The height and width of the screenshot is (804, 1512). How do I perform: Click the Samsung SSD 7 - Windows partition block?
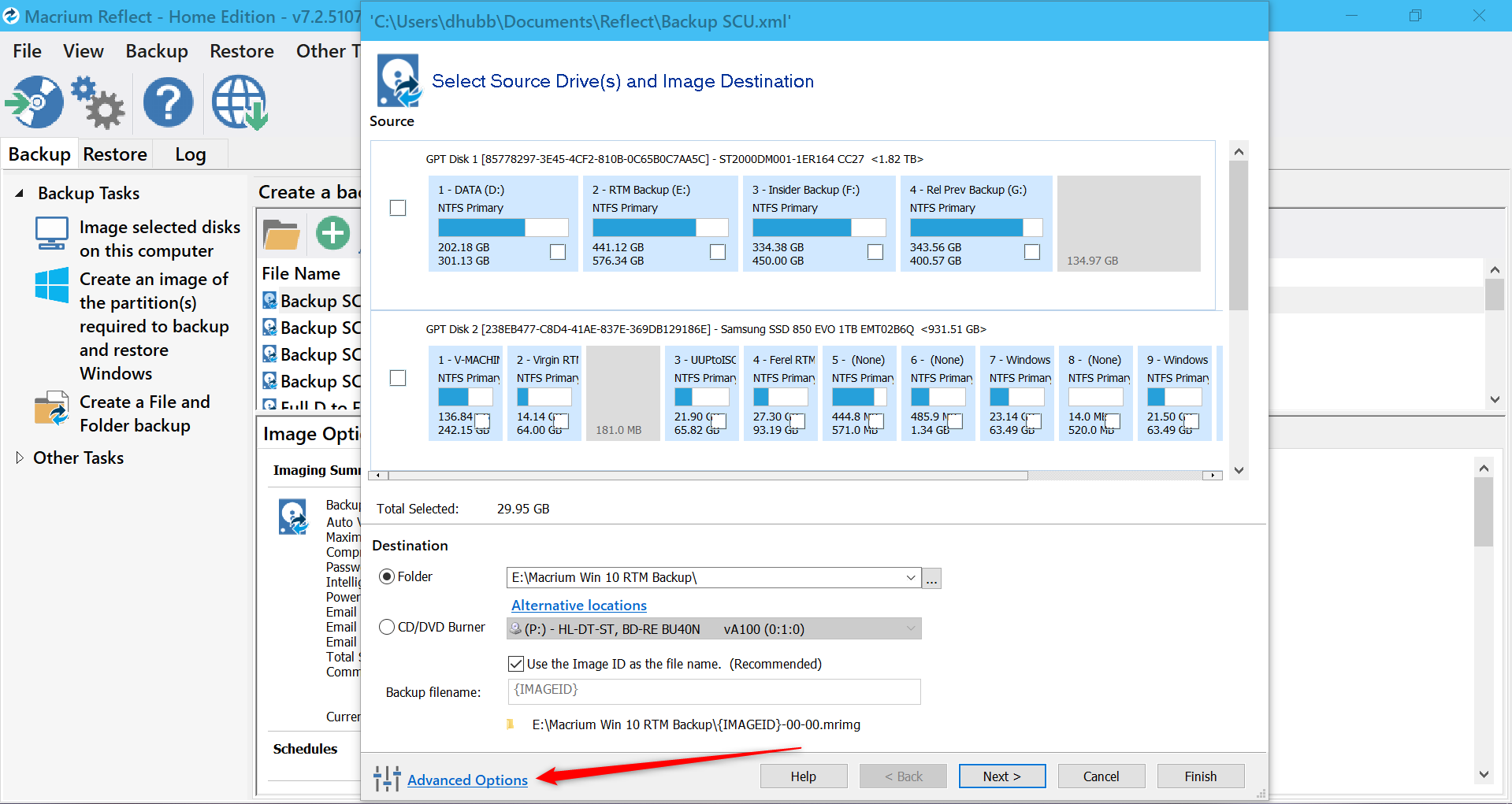click(1017, 394)
